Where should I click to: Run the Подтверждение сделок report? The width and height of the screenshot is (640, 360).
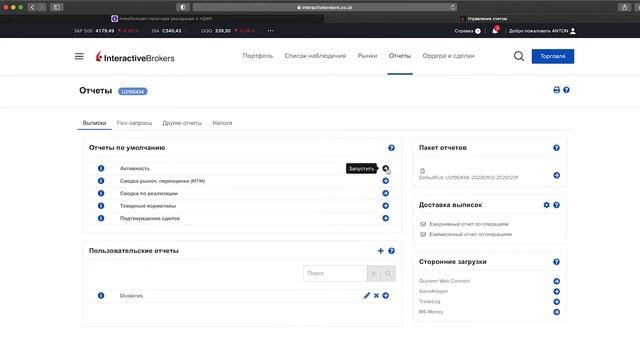[x=385, y=218]
